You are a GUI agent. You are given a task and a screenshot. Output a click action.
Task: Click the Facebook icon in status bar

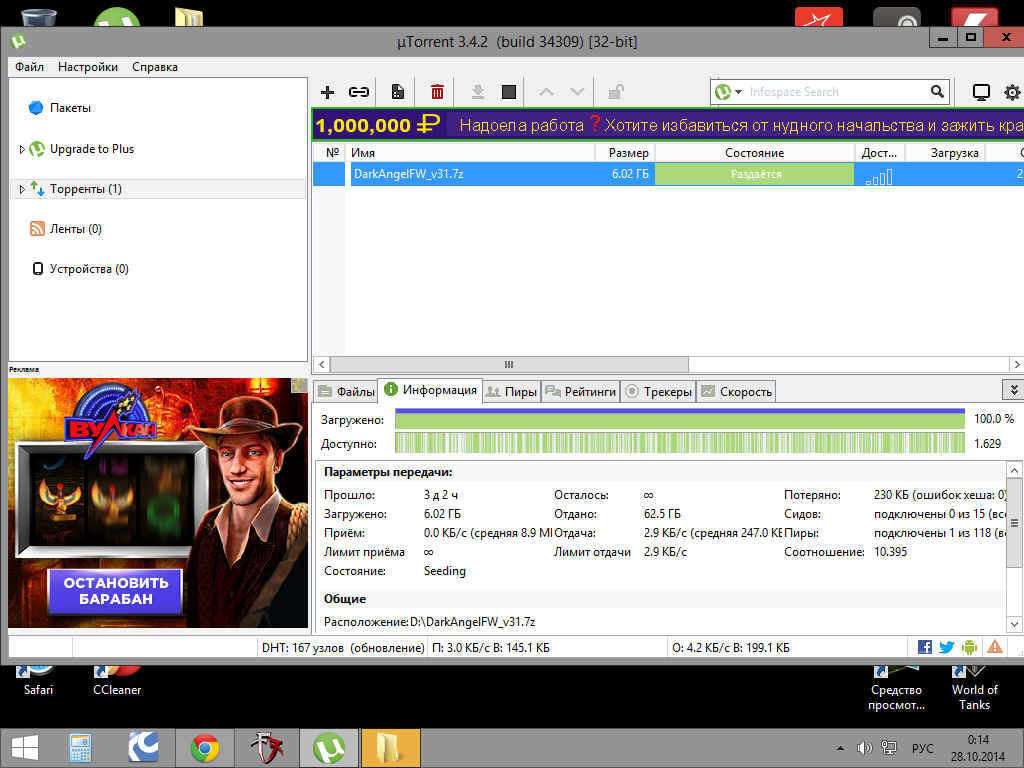[x=925, y=647]
